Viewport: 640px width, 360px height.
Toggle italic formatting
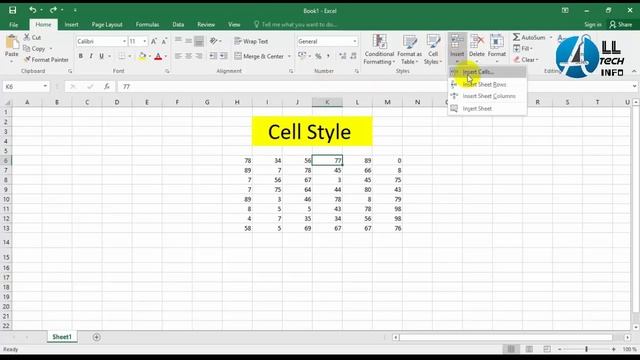click(x=91, y=56)
